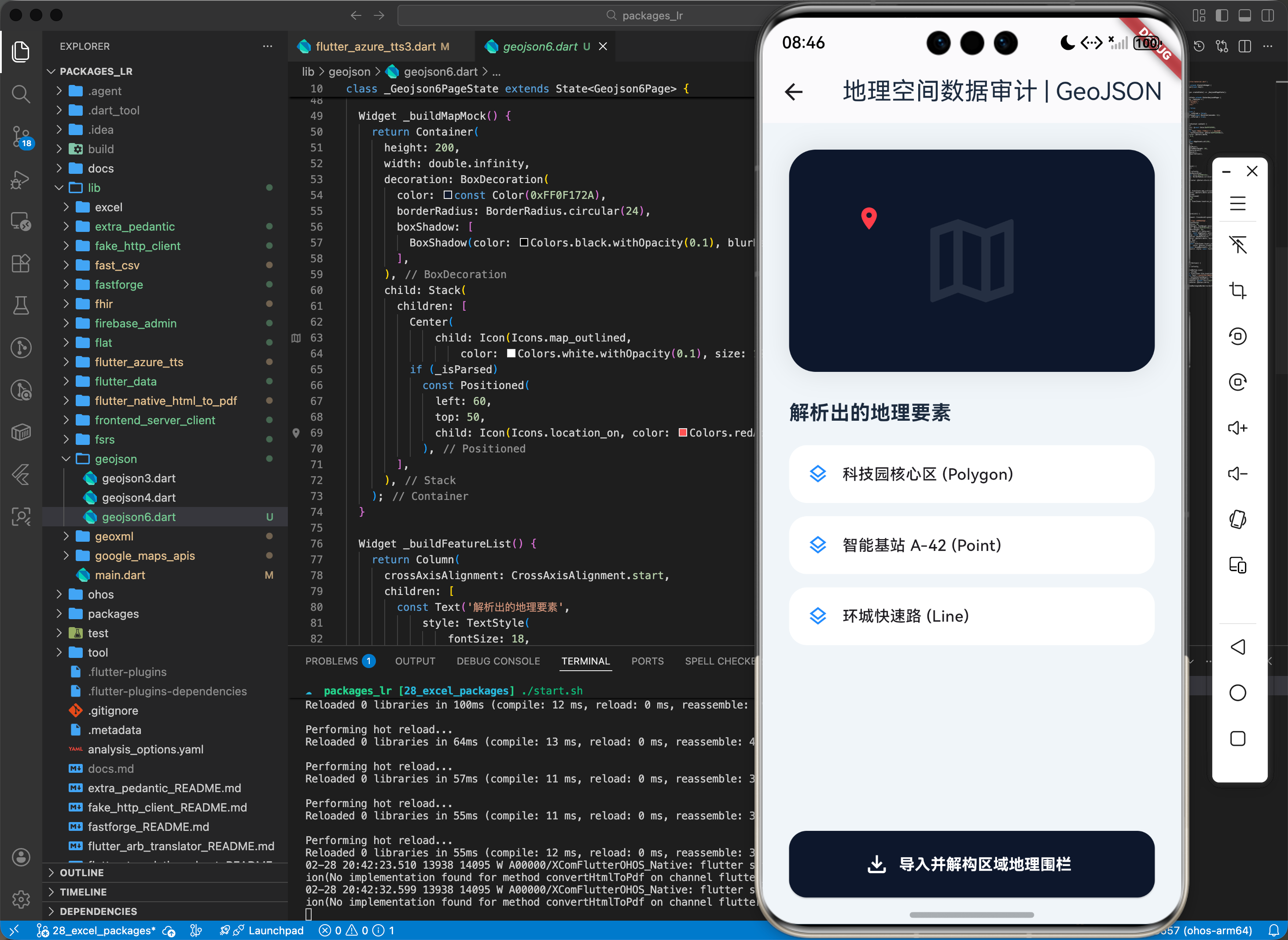Click the emulator triangle back button
Image resolution: width=1288 pixels, height=940 pixels.
click(x=1238, y=647)
